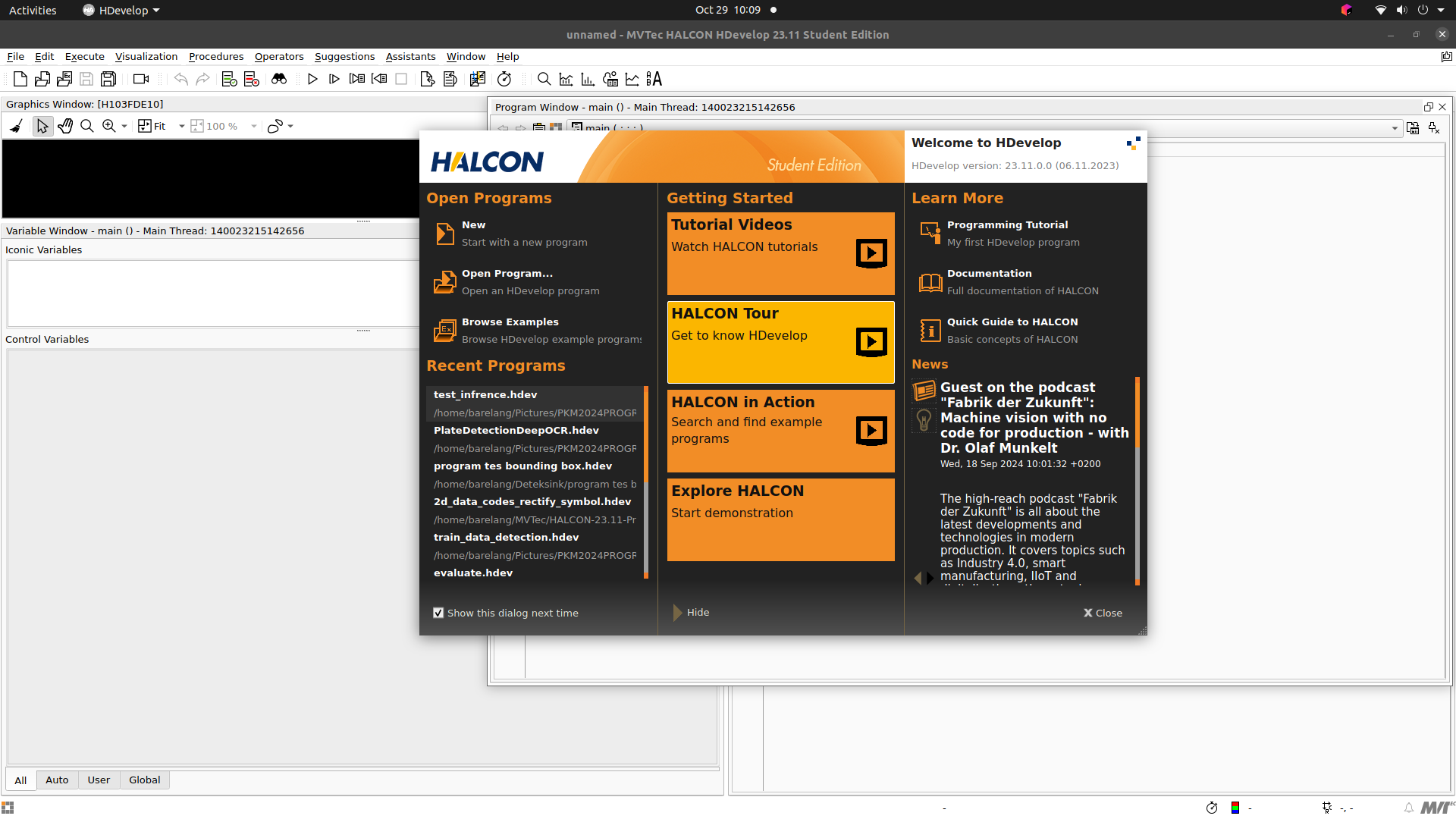1456x819 pixels.
Task: Click the Documentation book icon
Action: point(930,283)
